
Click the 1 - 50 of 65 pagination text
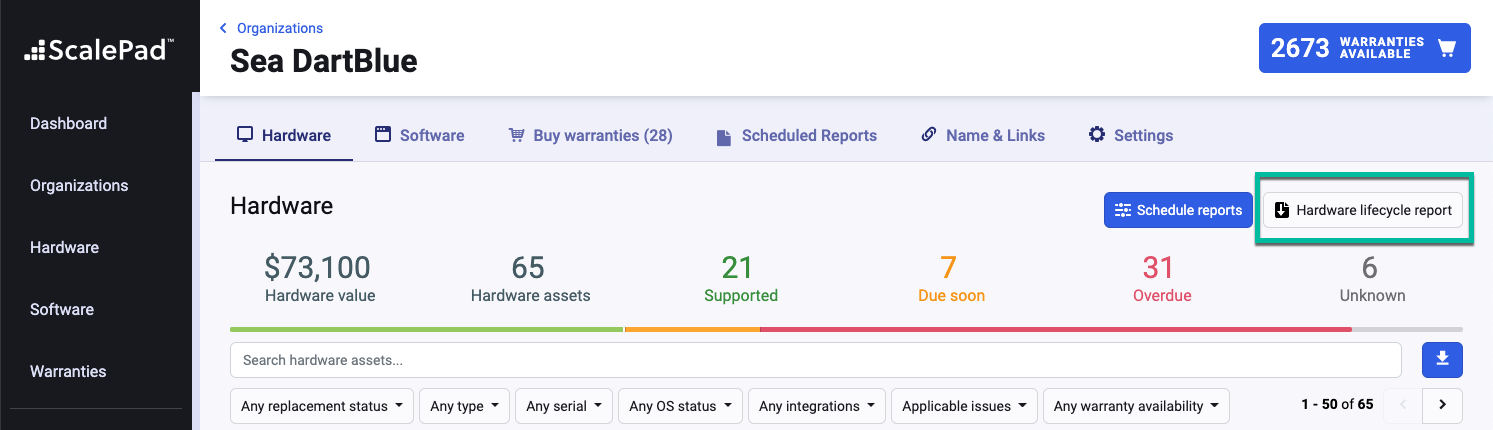pyautogui.click(x=1337, y=405)
